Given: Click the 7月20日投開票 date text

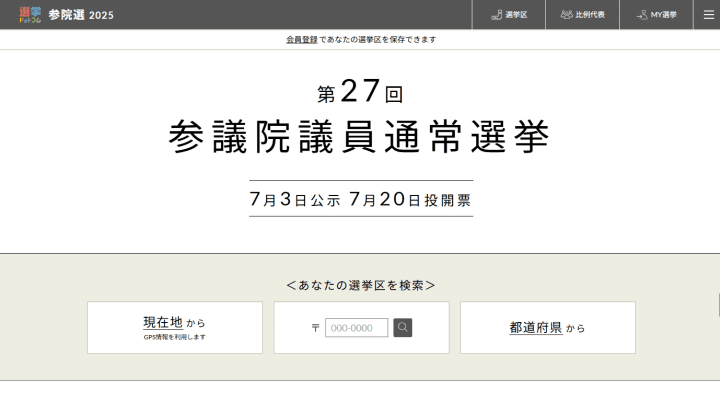Looking at the screenshot, I should coord(410,199).
